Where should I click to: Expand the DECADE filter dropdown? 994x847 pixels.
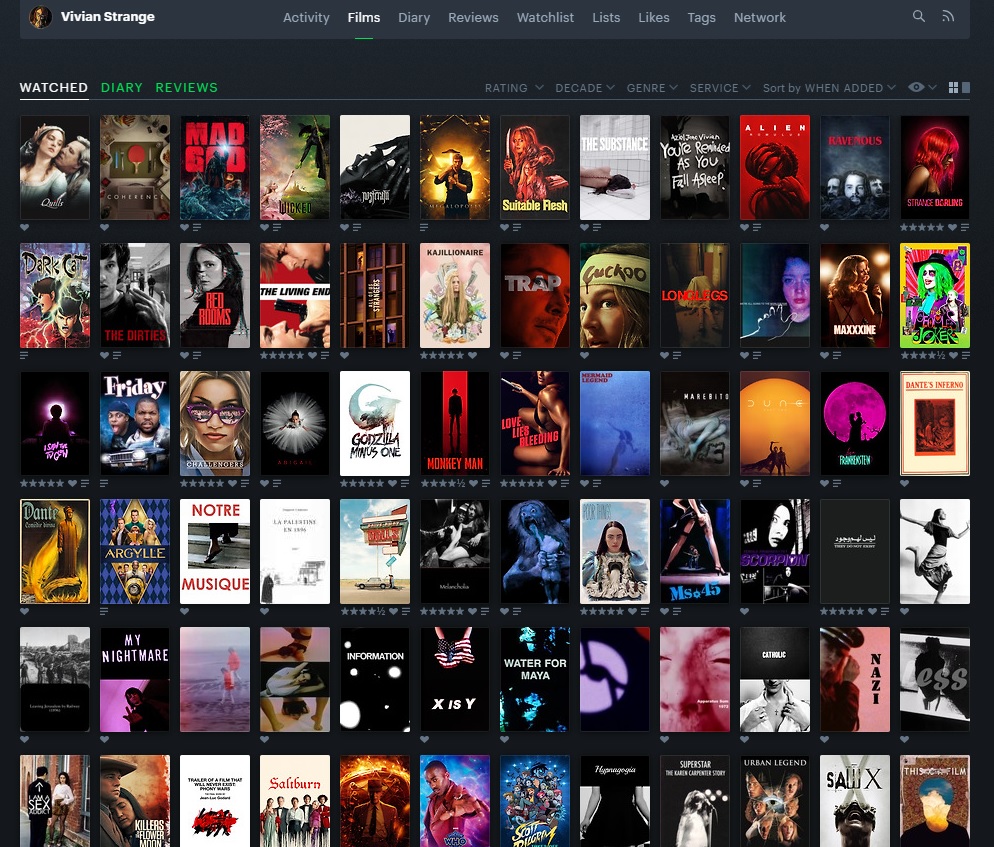coord(584,88)
